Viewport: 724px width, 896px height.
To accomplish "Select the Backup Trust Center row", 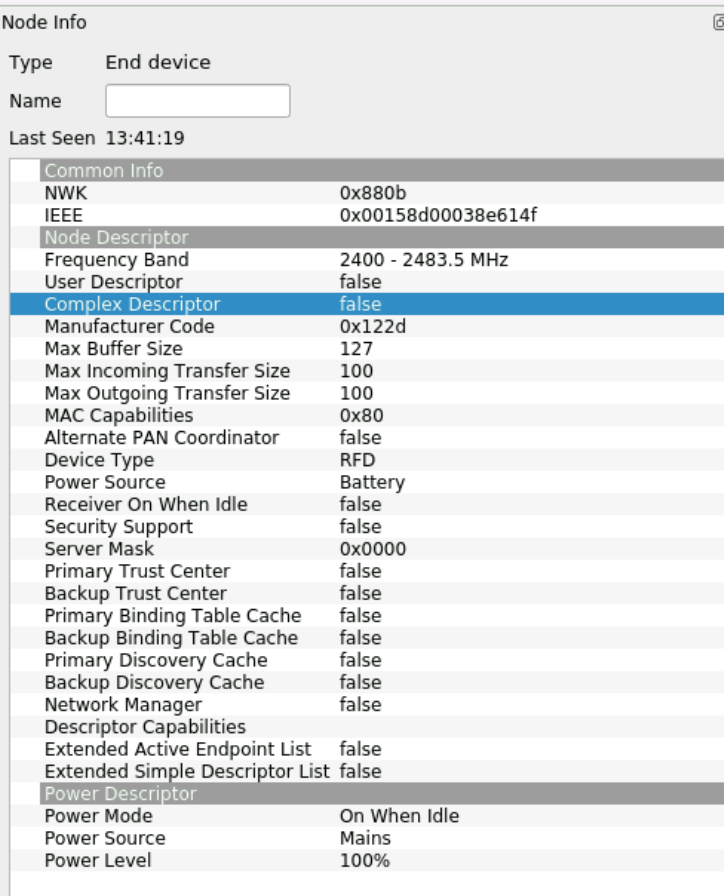I will [367, 594].
